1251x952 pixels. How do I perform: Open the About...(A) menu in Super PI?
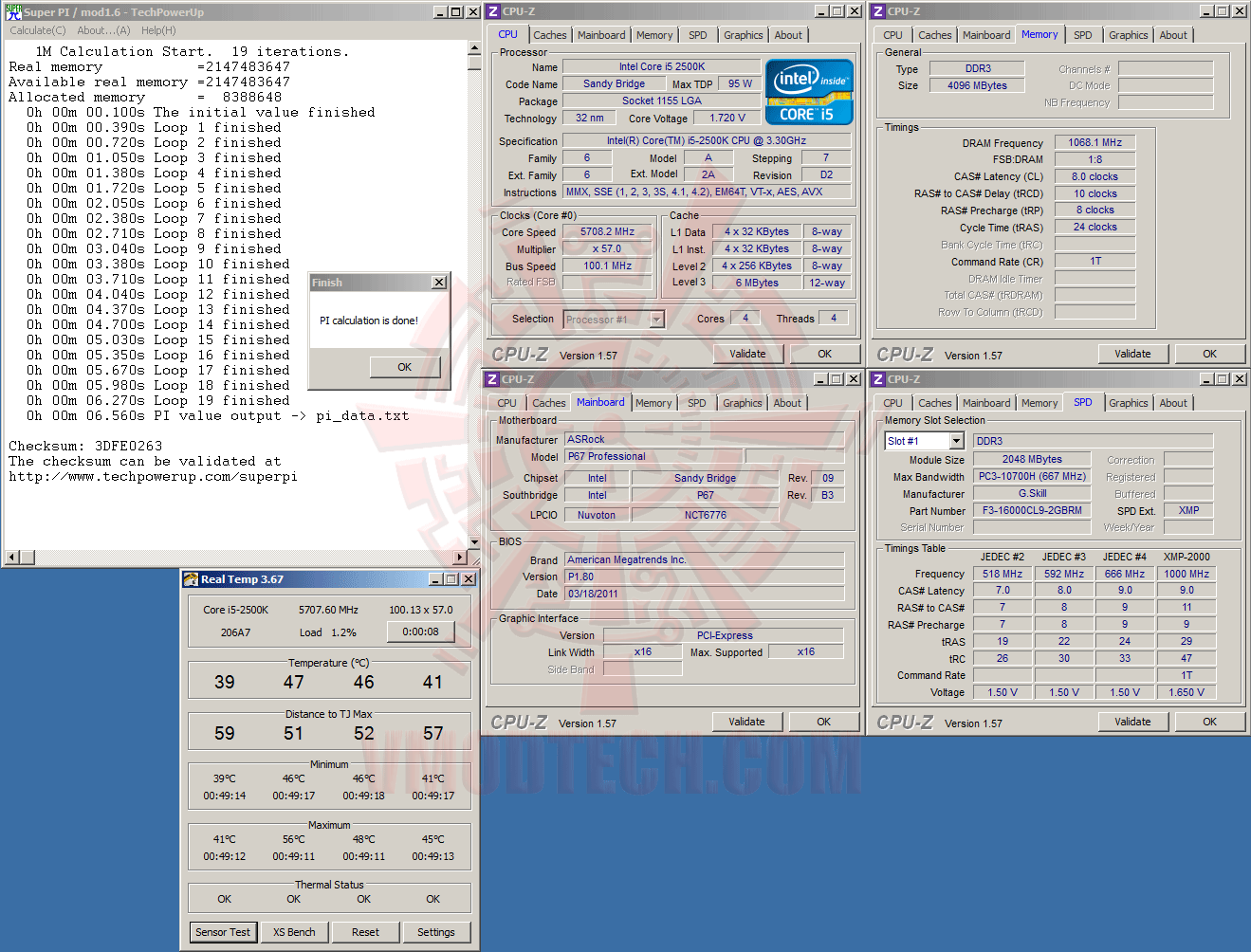click(103, 30)
